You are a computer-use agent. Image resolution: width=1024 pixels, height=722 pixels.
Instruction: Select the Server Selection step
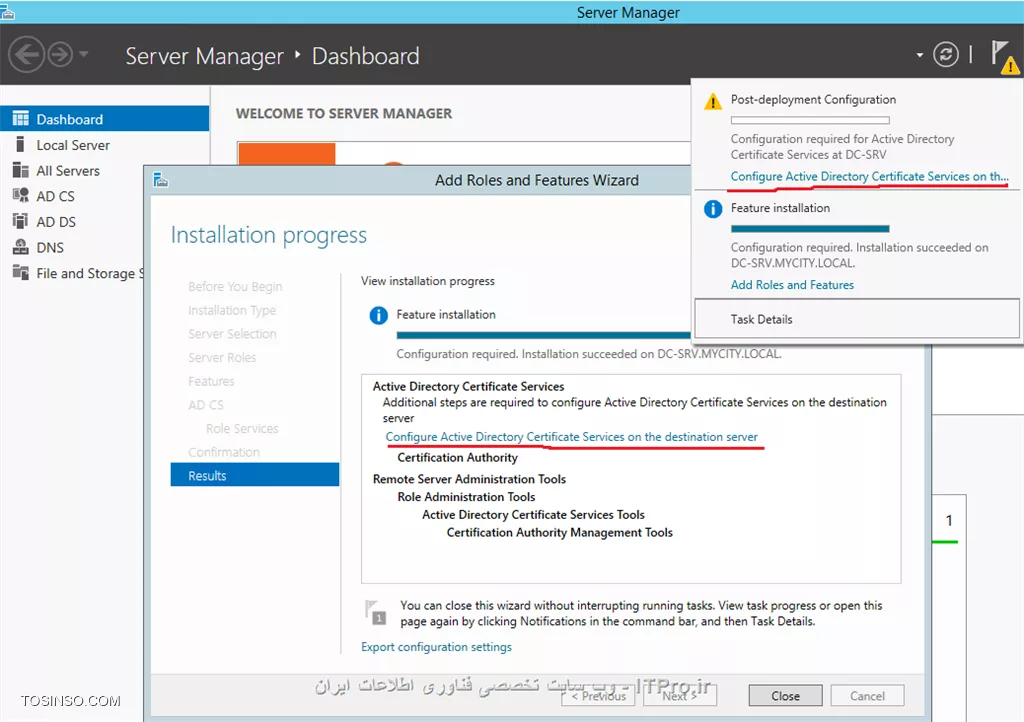232,334
